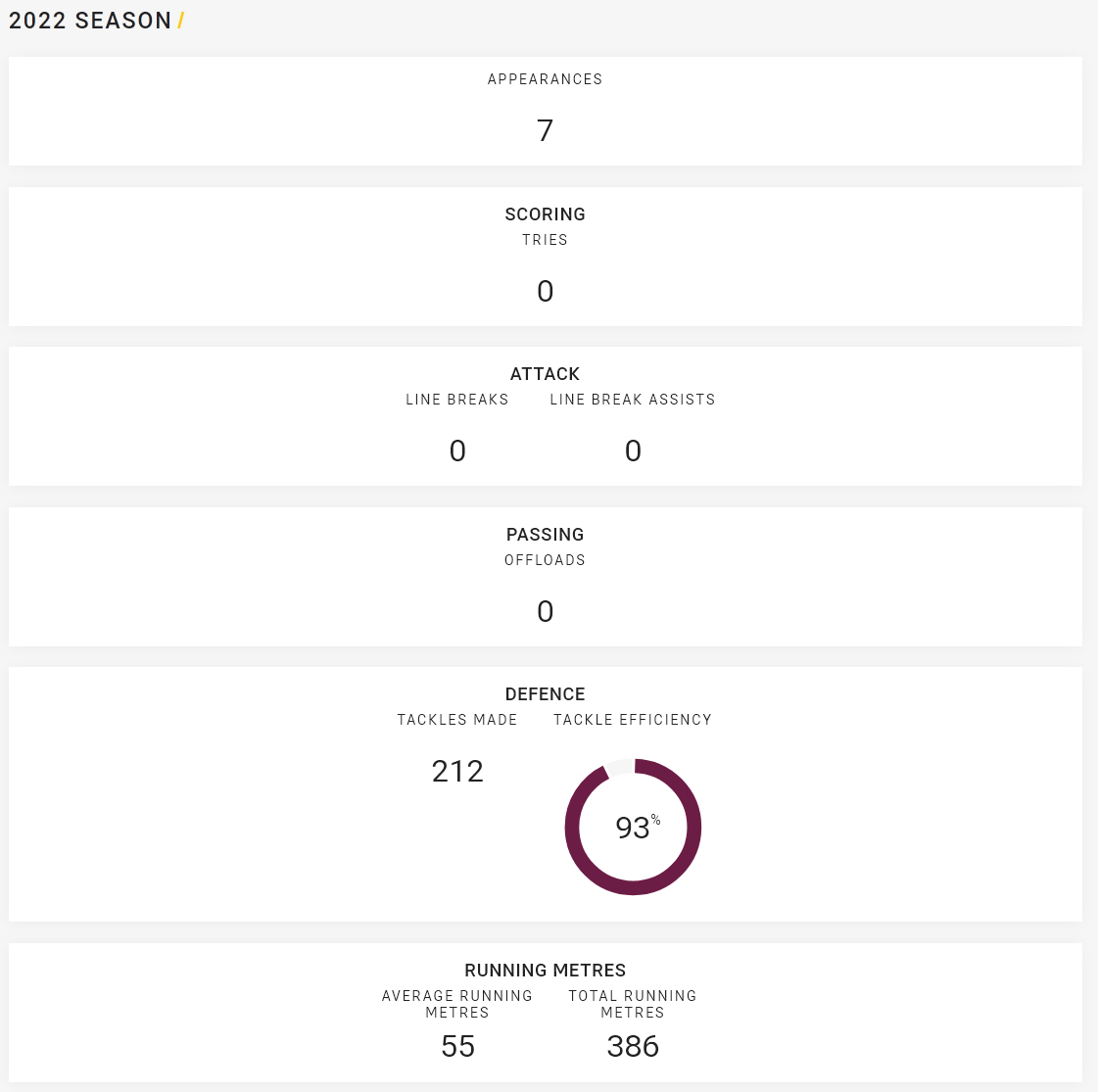1098x1092 pixels.
Task: Select the Line Break Assists label
Action: [x=633, y=399]
